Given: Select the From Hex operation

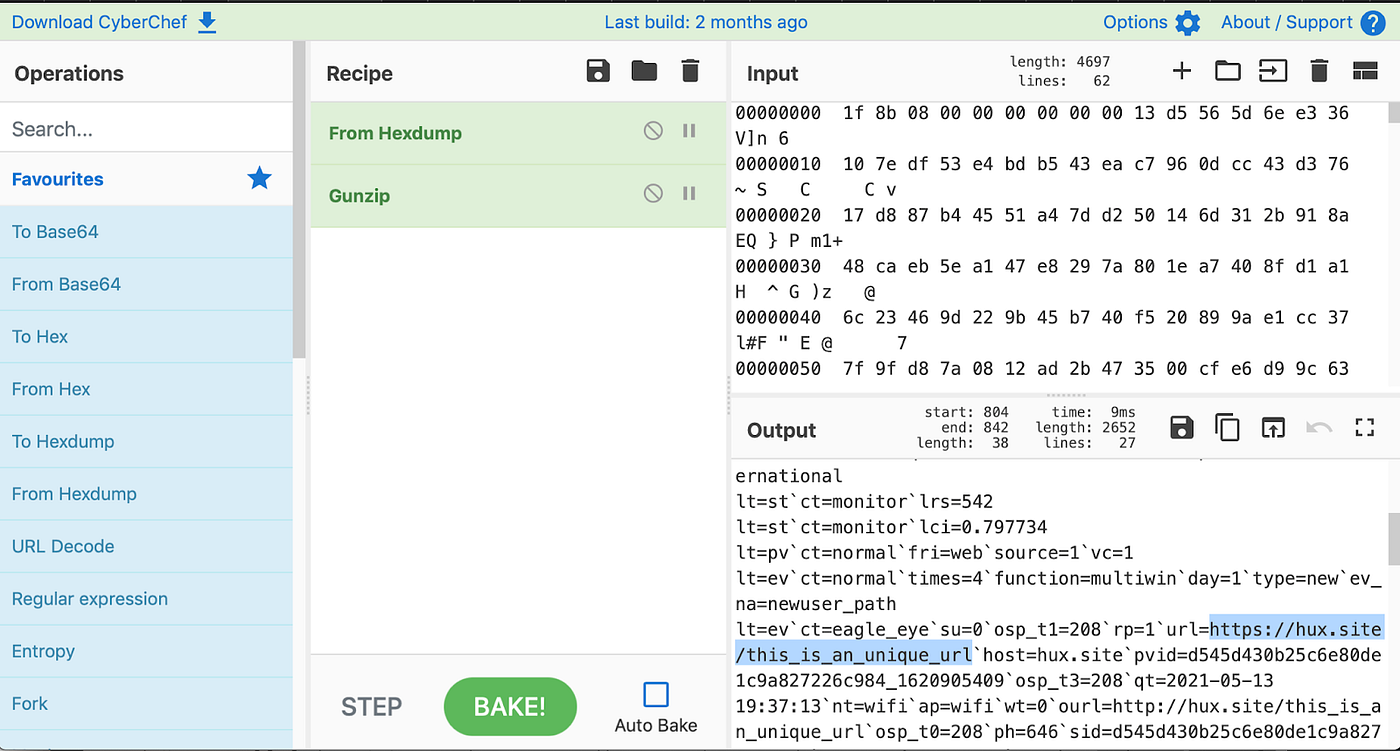Looking at the screenshot, I should (146, 389).
